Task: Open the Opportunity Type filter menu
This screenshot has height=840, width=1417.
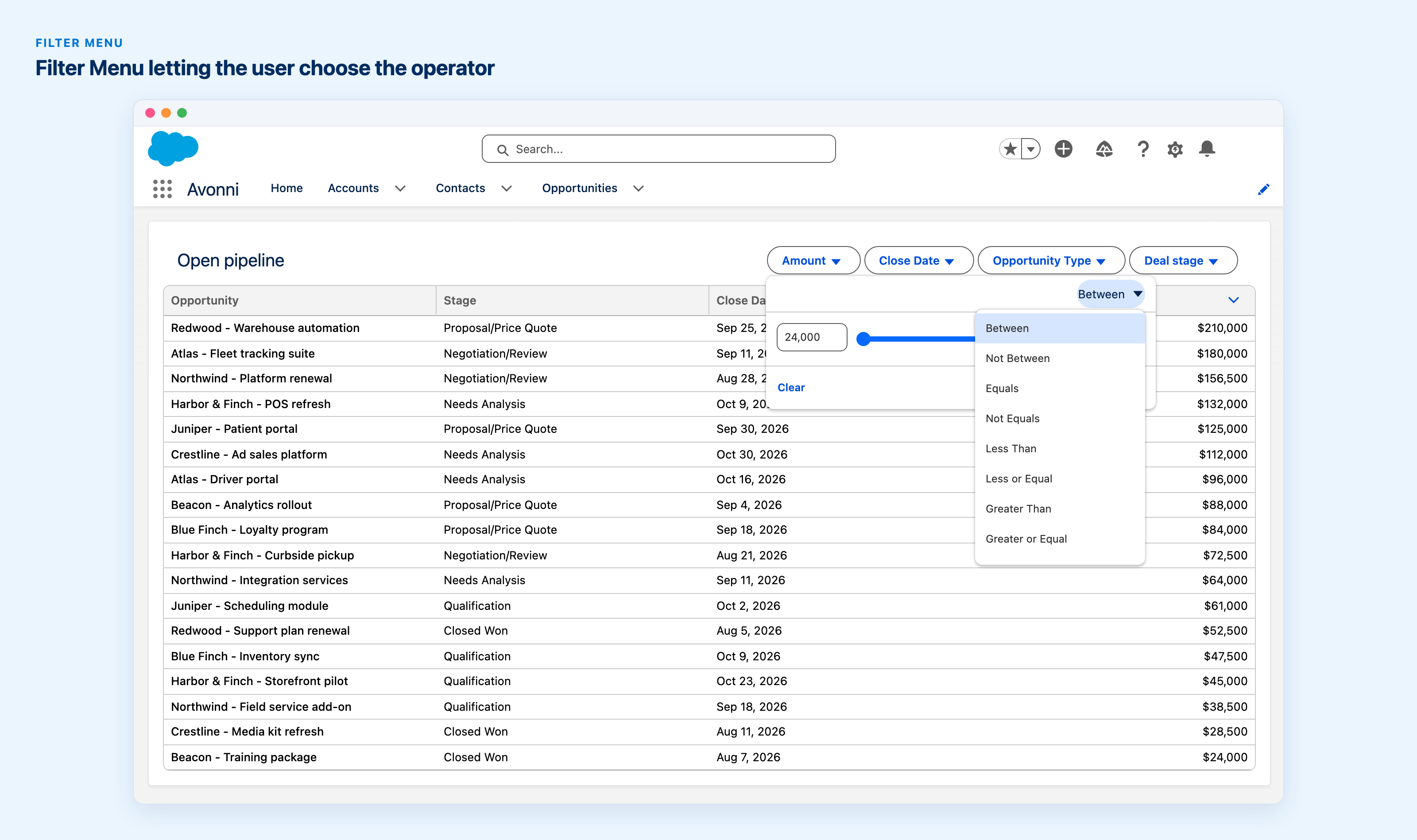Action: pos(1051,260)
